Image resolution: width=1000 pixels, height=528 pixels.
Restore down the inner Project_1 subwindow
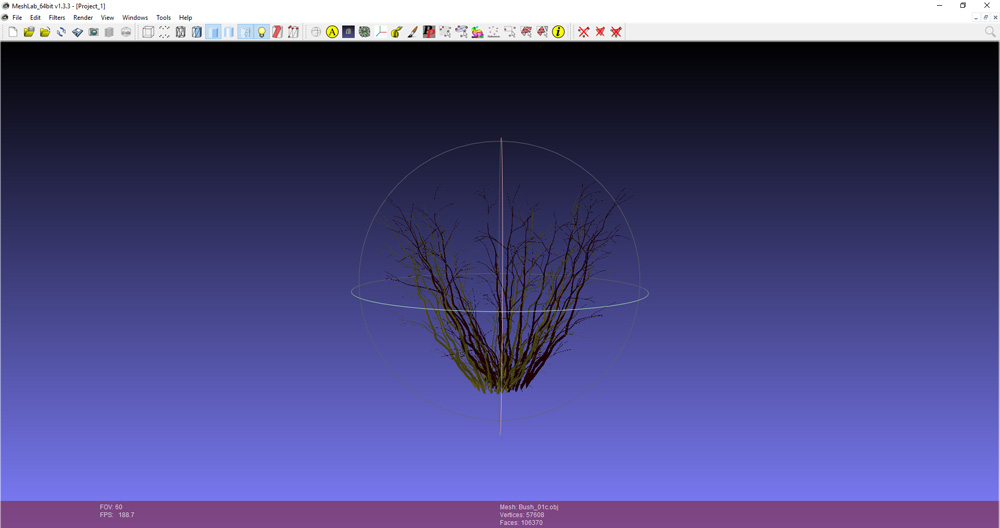pos(985,18)
